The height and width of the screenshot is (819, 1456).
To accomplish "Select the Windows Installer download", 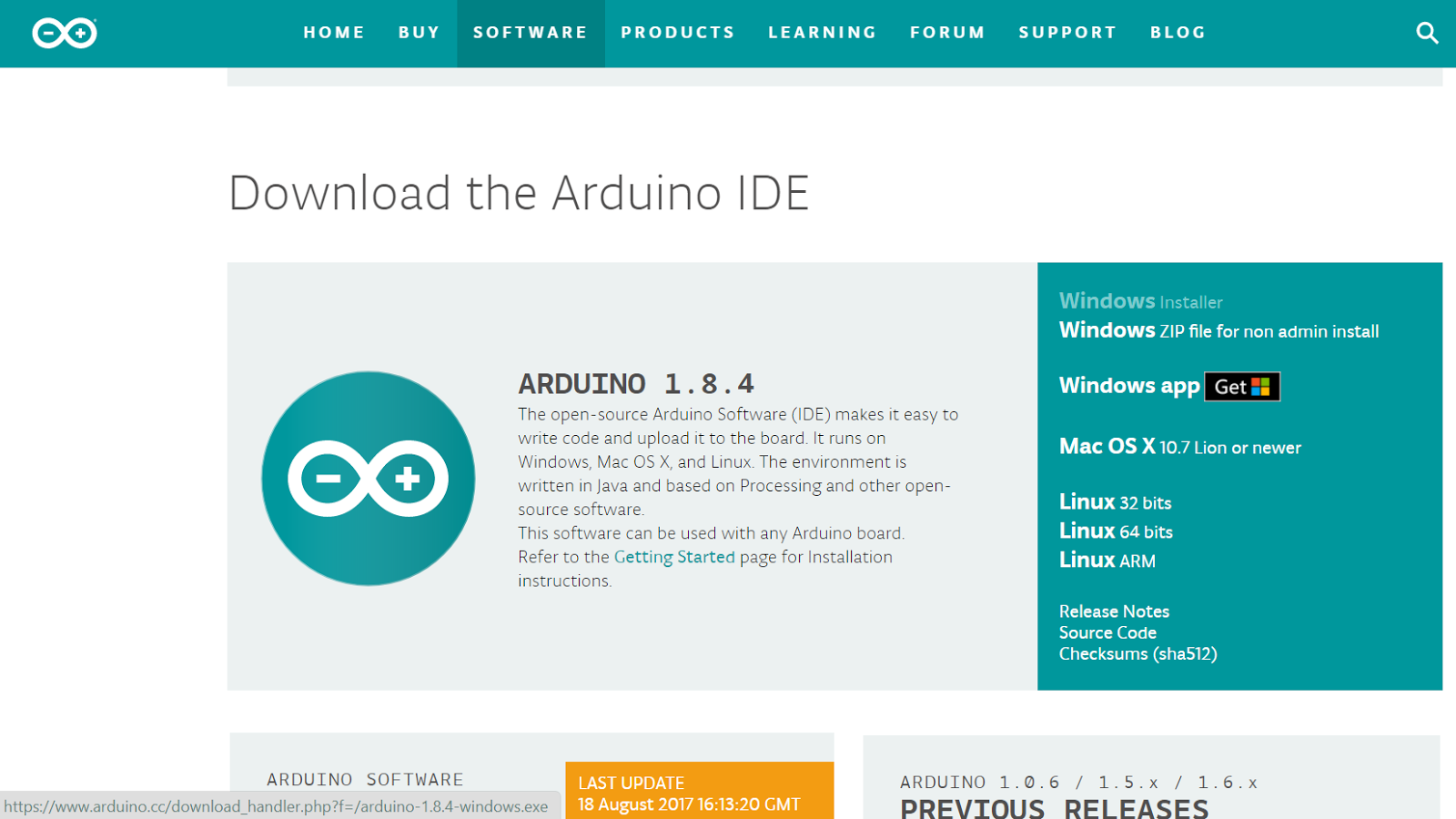I will [x=1140, y=301].
